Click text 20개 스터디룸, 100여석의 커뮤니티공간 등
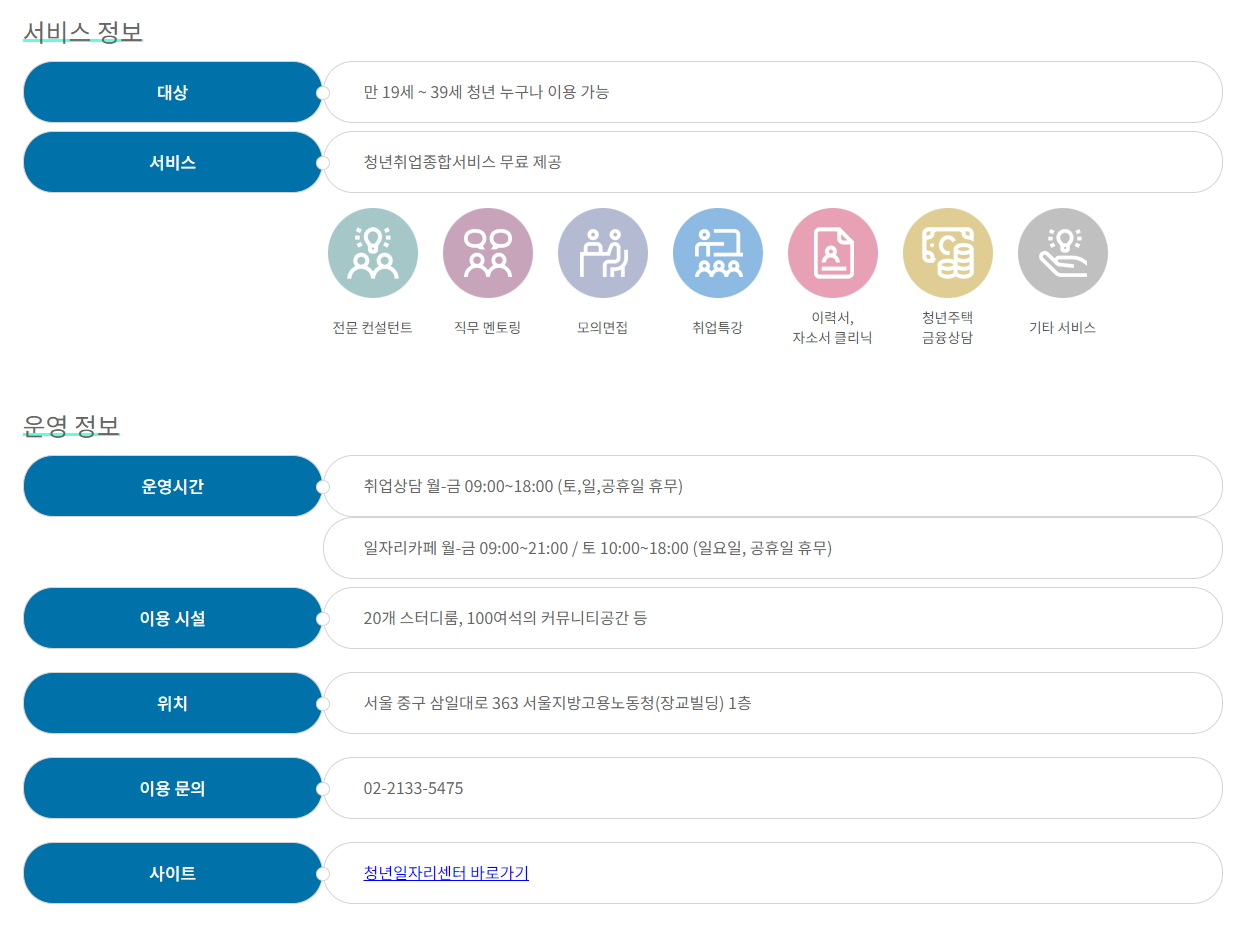1239x943 pixels. [x=505, y=618]
